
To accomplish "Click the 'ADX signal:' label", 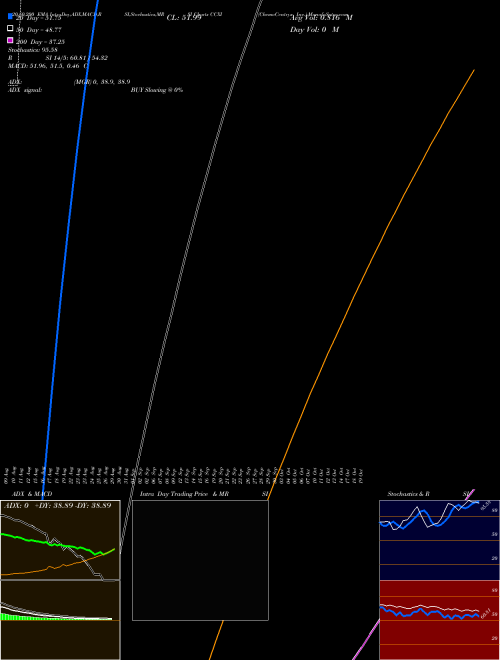I will (x=25, y=90).
